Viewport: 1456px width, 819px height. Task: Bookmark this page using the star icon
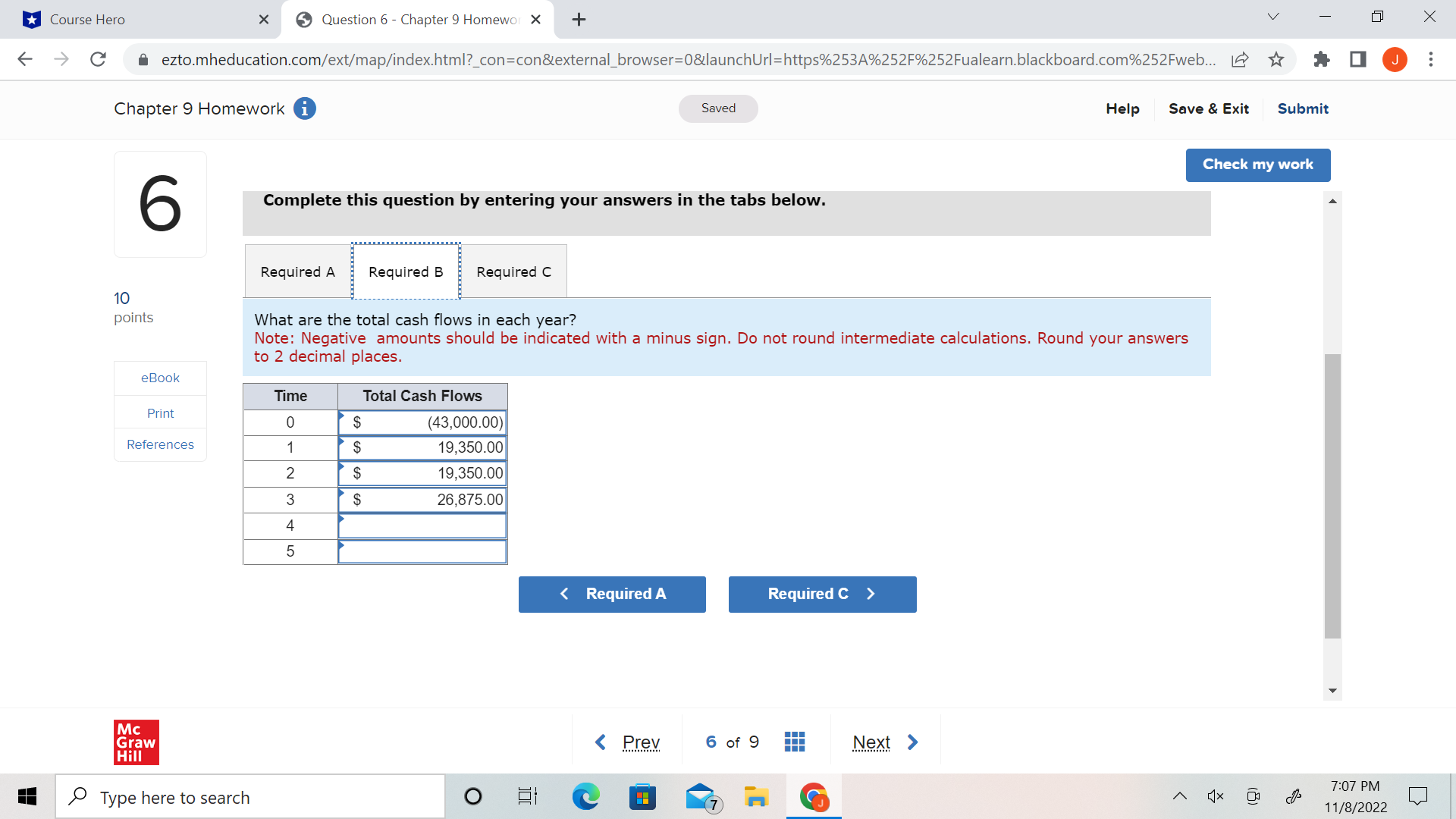[x=1277, y=59]
